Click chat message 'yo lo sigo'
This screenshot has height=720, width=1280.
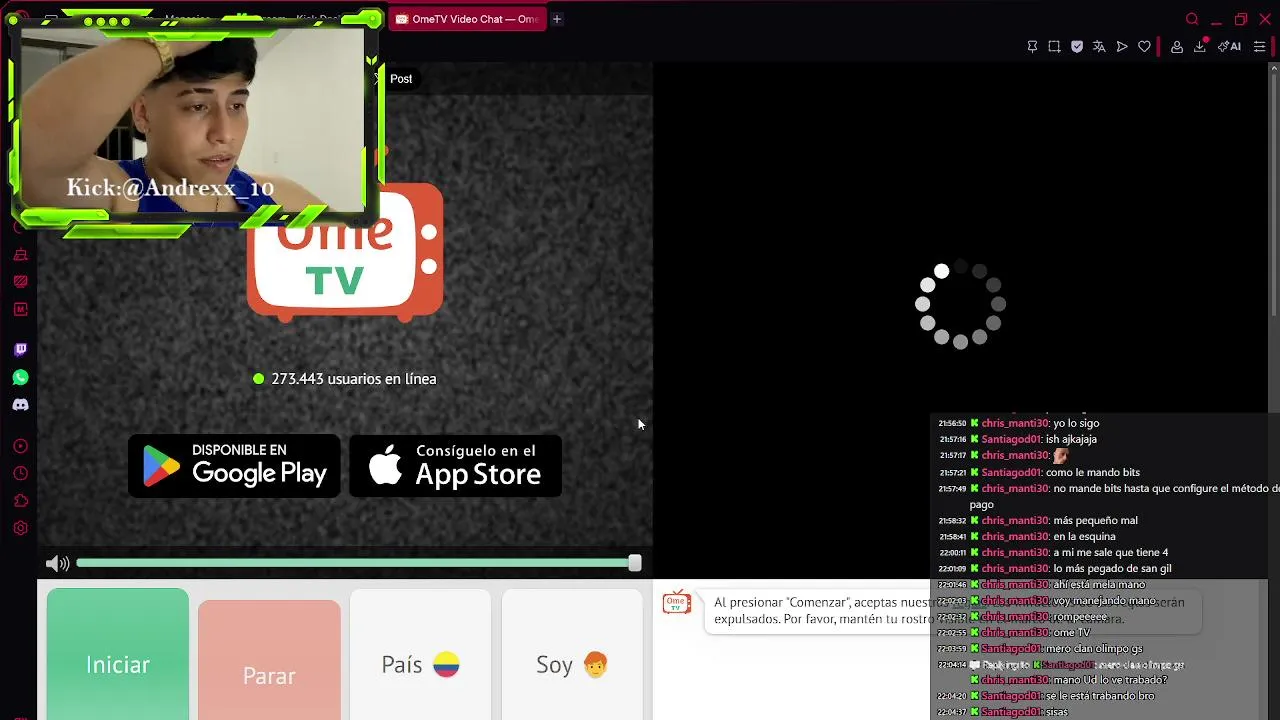1075,424
